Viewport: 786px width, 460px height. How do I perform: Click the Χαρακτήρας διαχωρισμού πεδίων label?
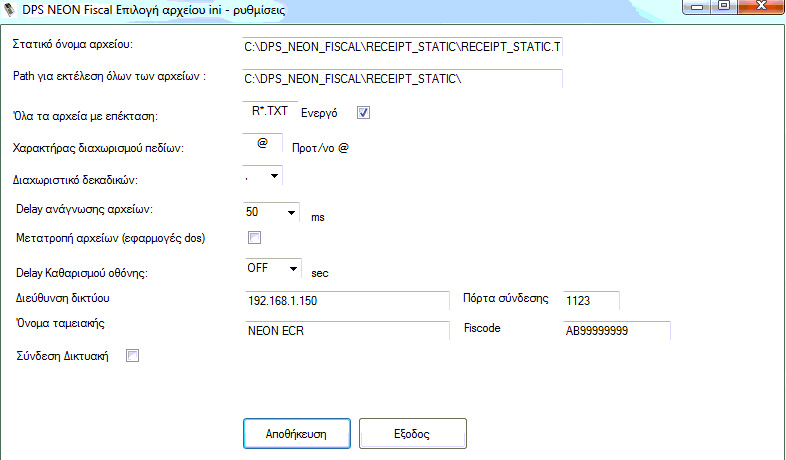tap(98, 148)
